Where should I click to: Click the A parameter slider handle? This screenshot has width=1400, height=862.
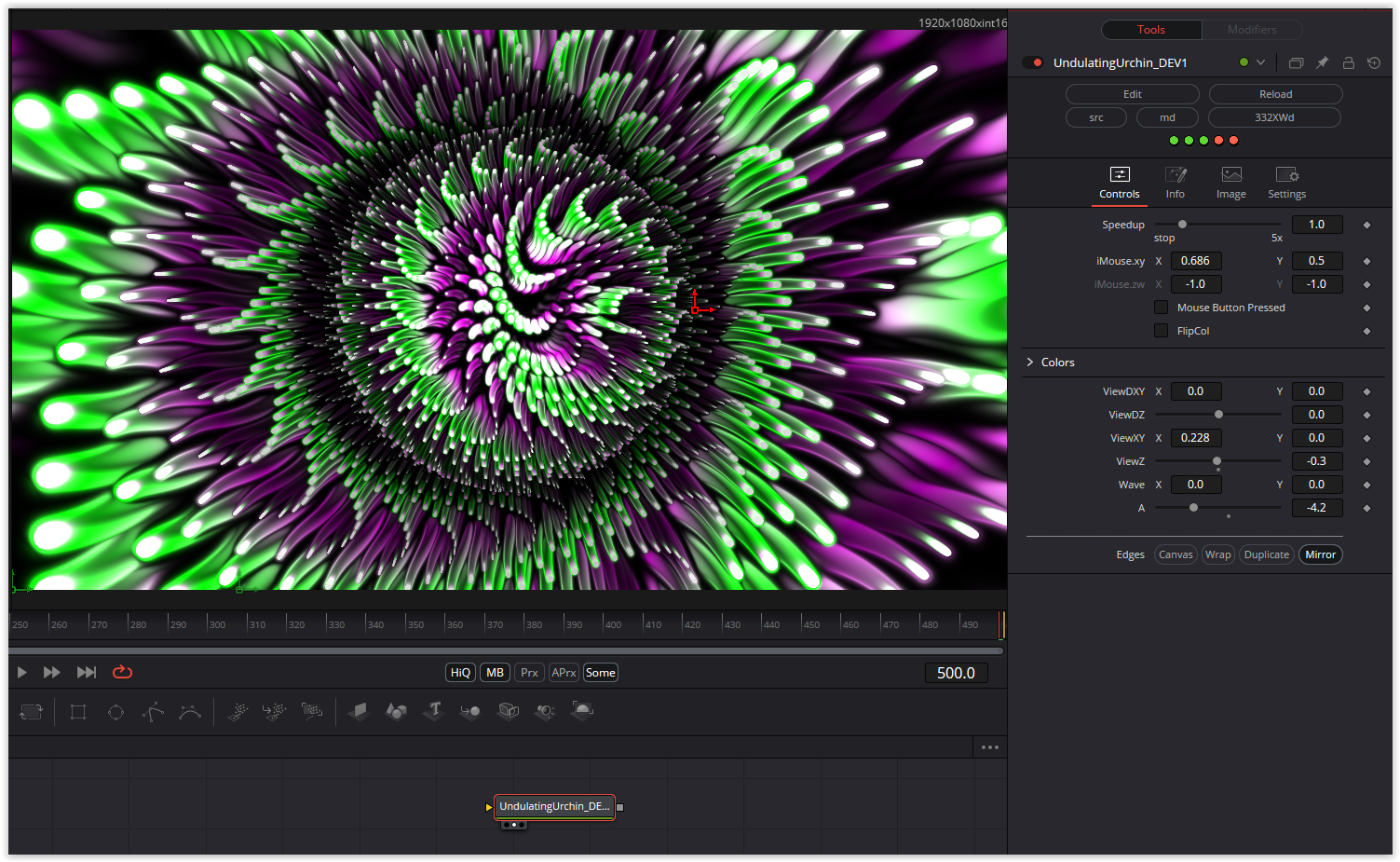click(x=1193, y=508)
